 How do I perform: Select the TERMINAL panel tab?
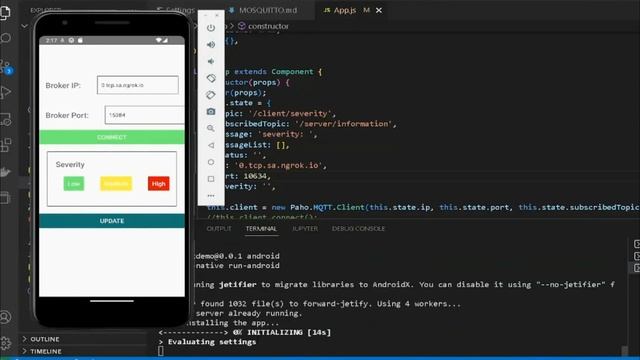(x=261, y=229)
